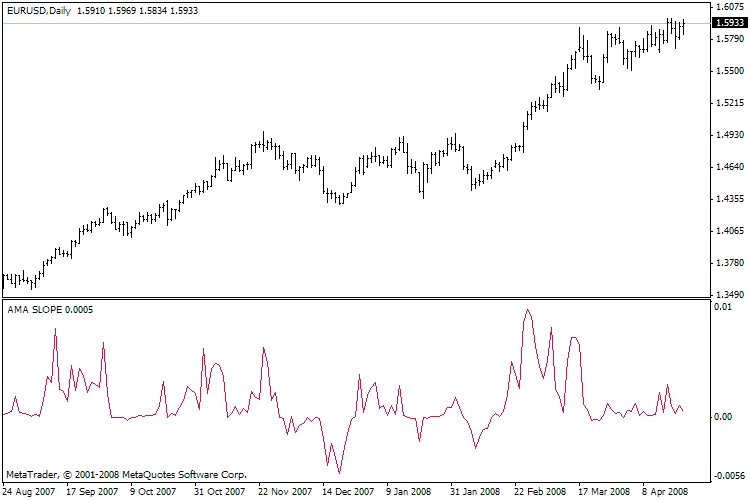This screenshot has width=750, height=500.
Task: Click the 1.4355 price axis label
Action: [x=729, y=199]
